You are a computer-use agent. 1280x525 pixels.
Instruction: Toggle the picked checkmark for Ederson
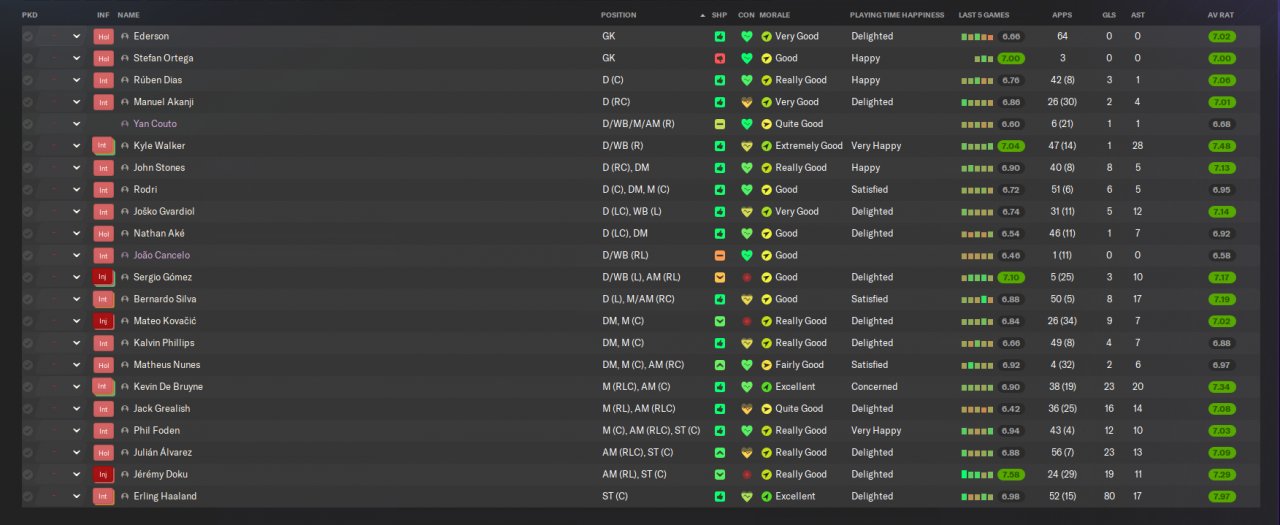[28, 36]
